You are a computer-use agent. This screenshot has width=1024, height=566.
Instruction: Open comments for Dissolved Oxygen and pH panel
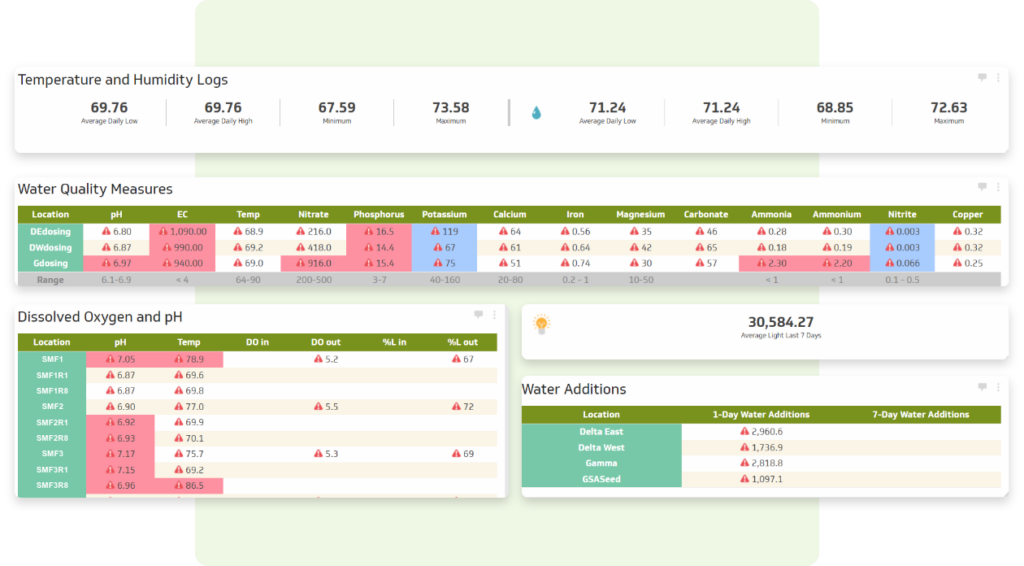click(479, 315)
